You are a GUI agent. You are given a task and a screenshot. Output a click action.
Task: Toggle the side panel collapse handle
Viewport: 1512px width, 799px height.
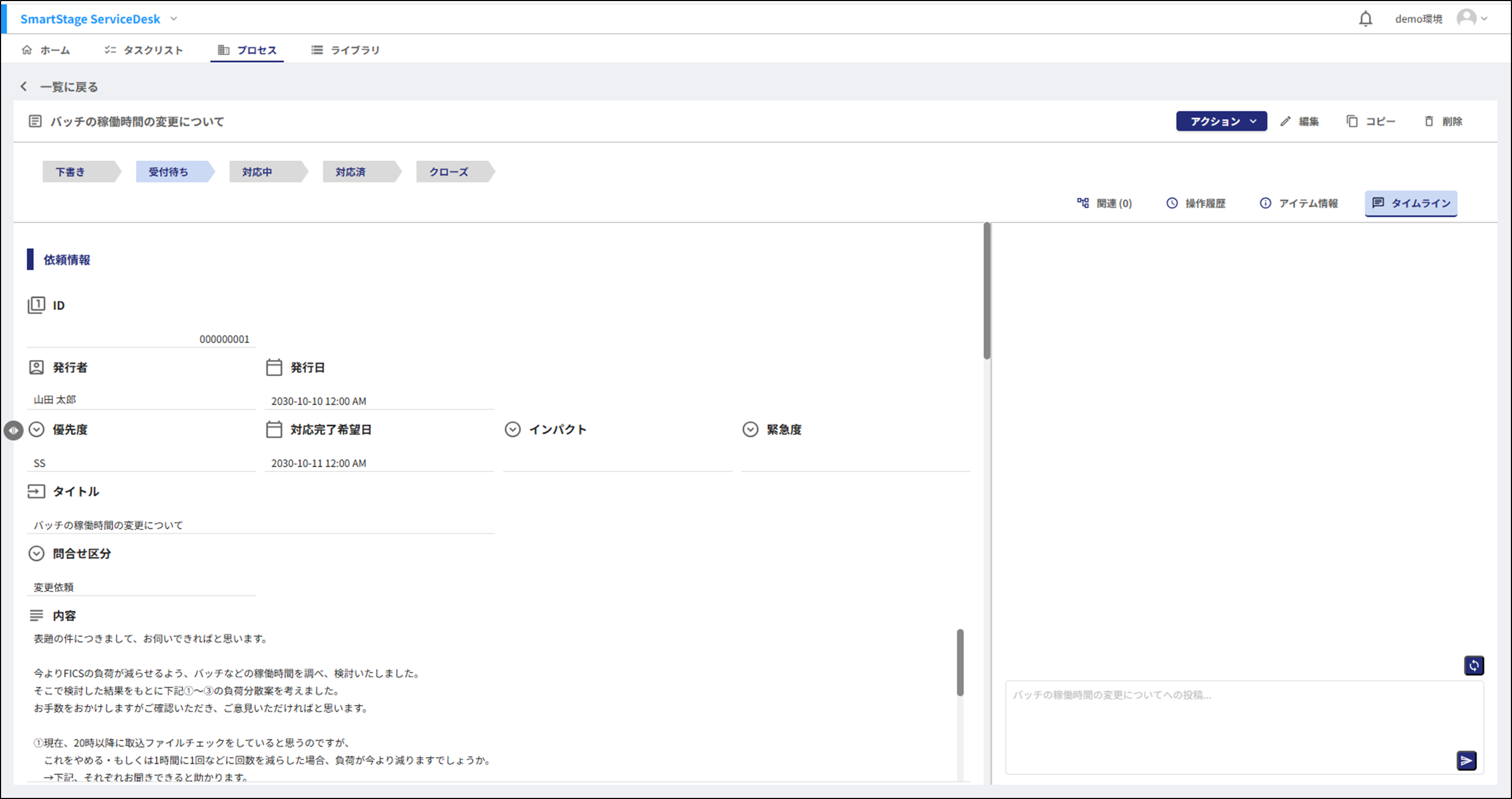coord(13,430)
